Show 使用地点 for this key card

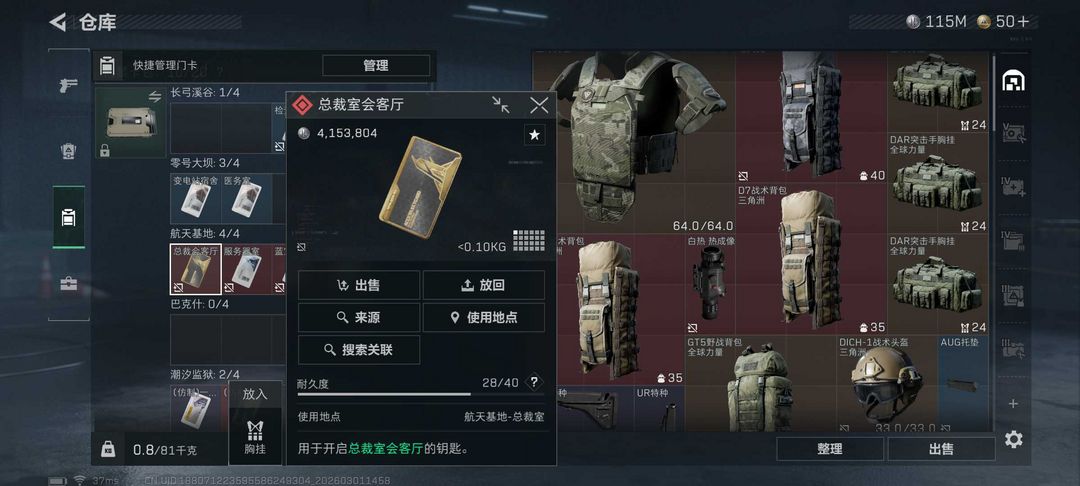[x=484, y=317]
